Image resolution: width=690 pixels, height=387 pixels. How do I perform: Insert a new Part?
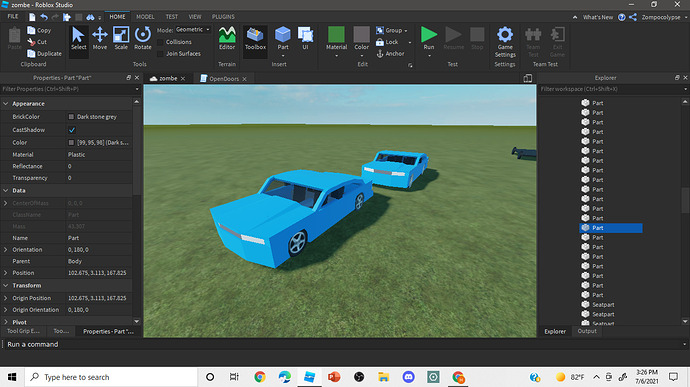(x=283, y=38)
